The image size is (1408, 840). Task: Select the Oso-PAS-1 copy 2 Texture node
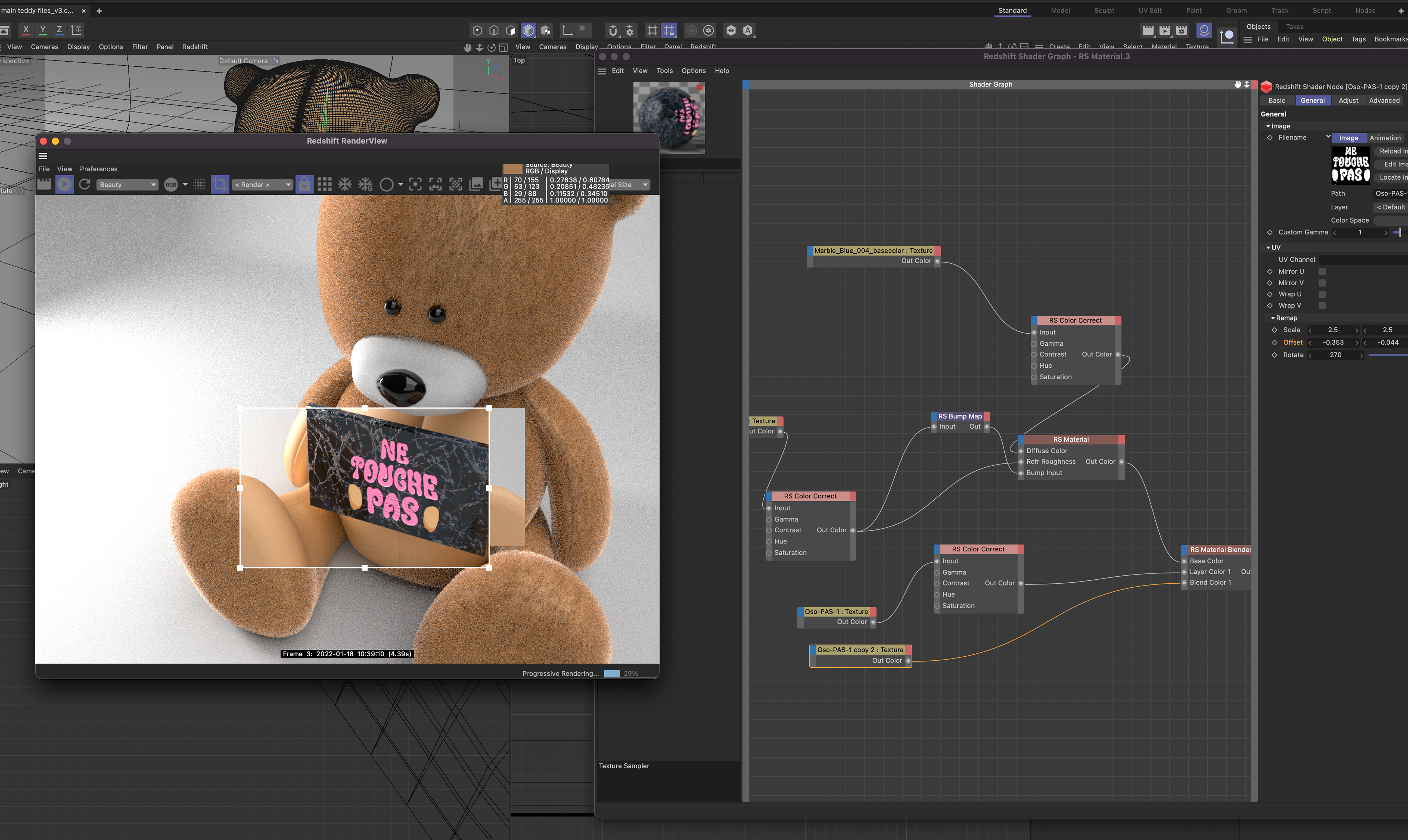(859, 650)
